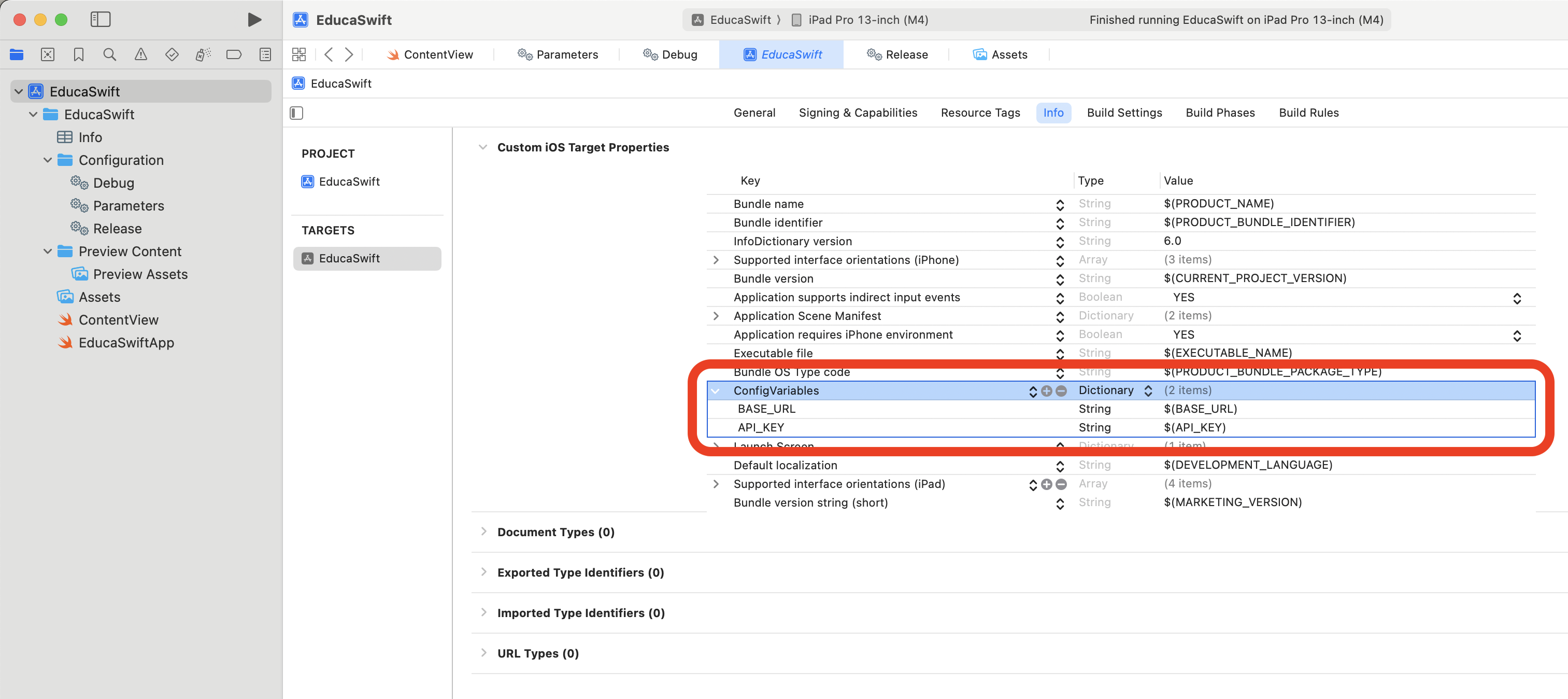Select the Release config file in navigator

pos(106,228)
